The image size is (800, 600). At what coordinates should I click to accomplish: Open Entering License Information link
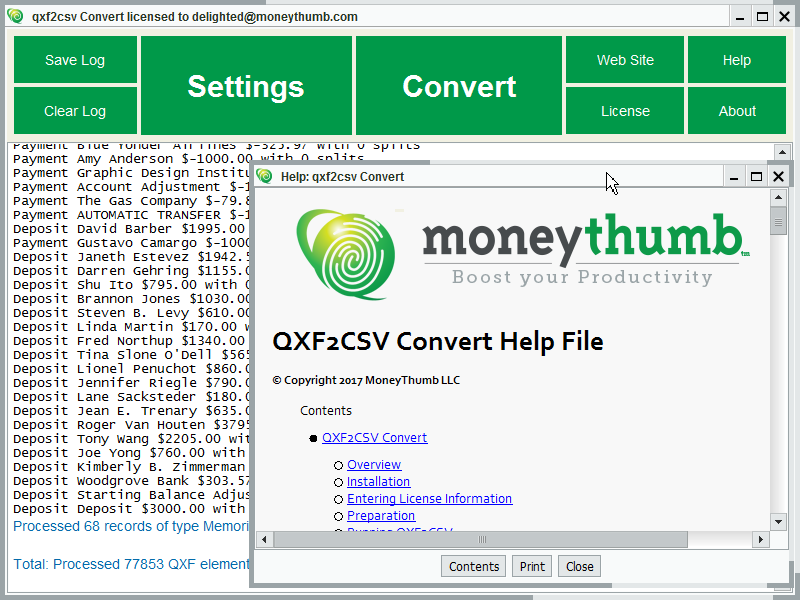430,498
